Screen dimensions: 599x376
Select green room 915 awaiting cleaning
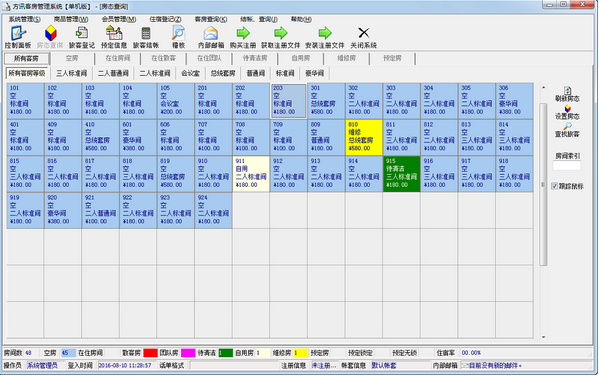click(401, 173)
